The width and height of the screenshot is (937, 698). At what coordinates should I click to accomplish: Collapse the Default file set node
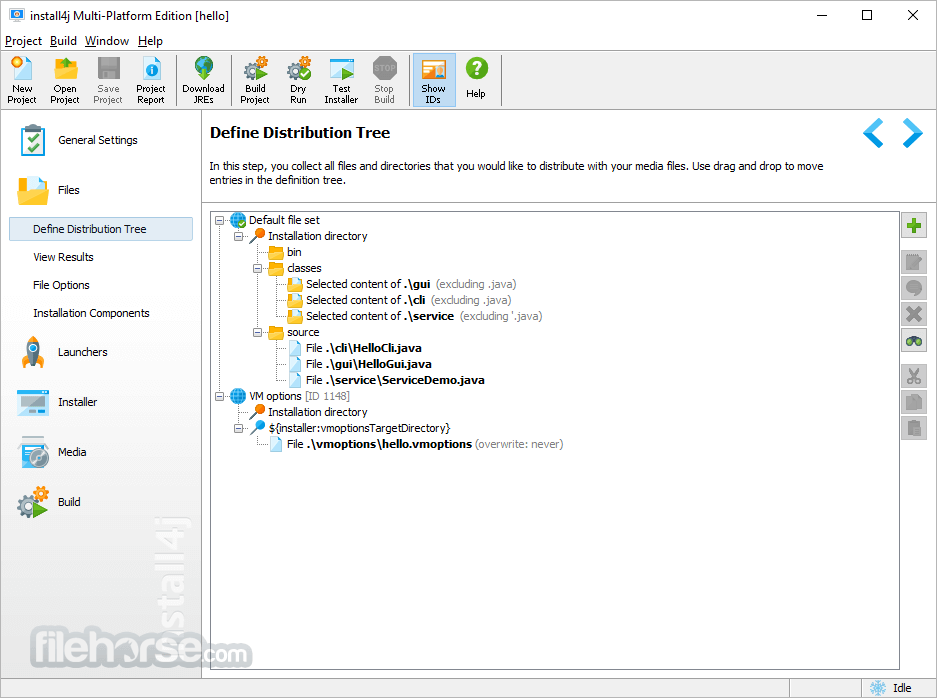(219, 221)
